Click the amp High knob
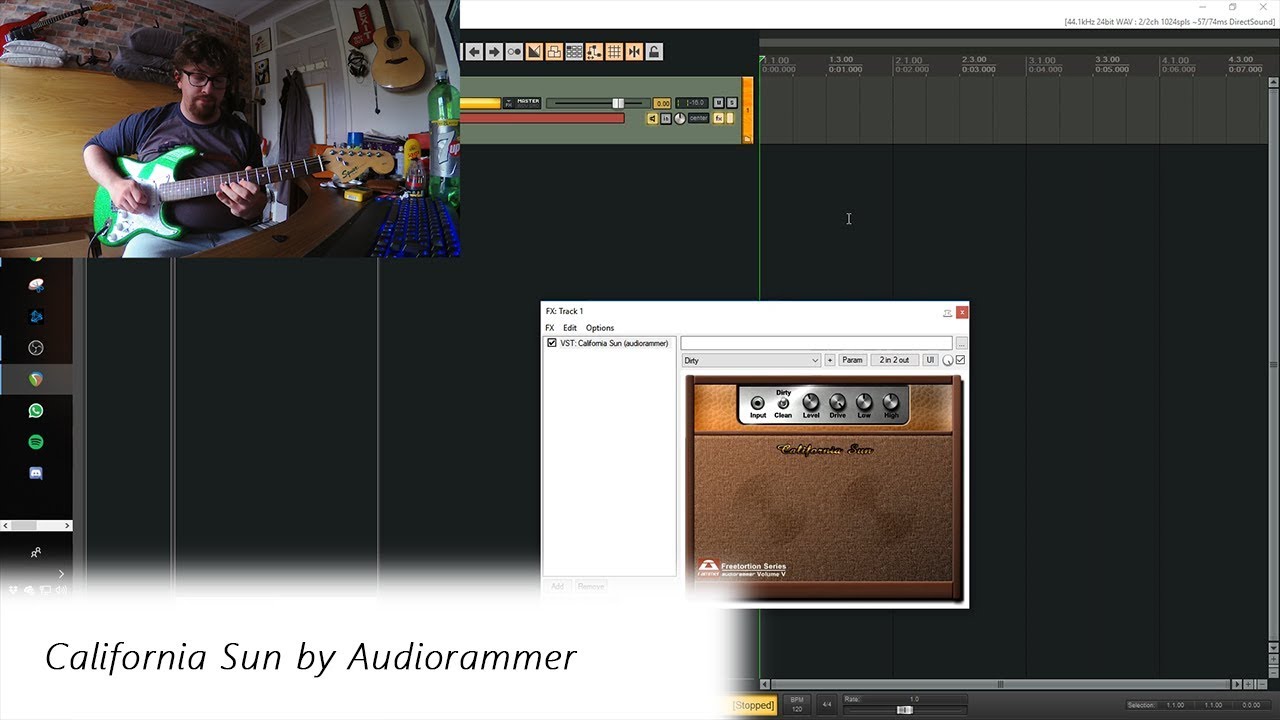The width and height of the screenshot is (1280, 720). tap(891, 401)
